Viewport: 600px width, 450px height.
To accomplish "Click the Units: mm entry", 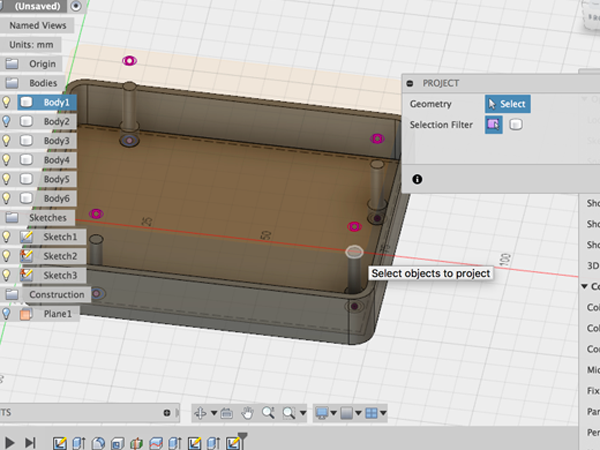I will point(31,44).
